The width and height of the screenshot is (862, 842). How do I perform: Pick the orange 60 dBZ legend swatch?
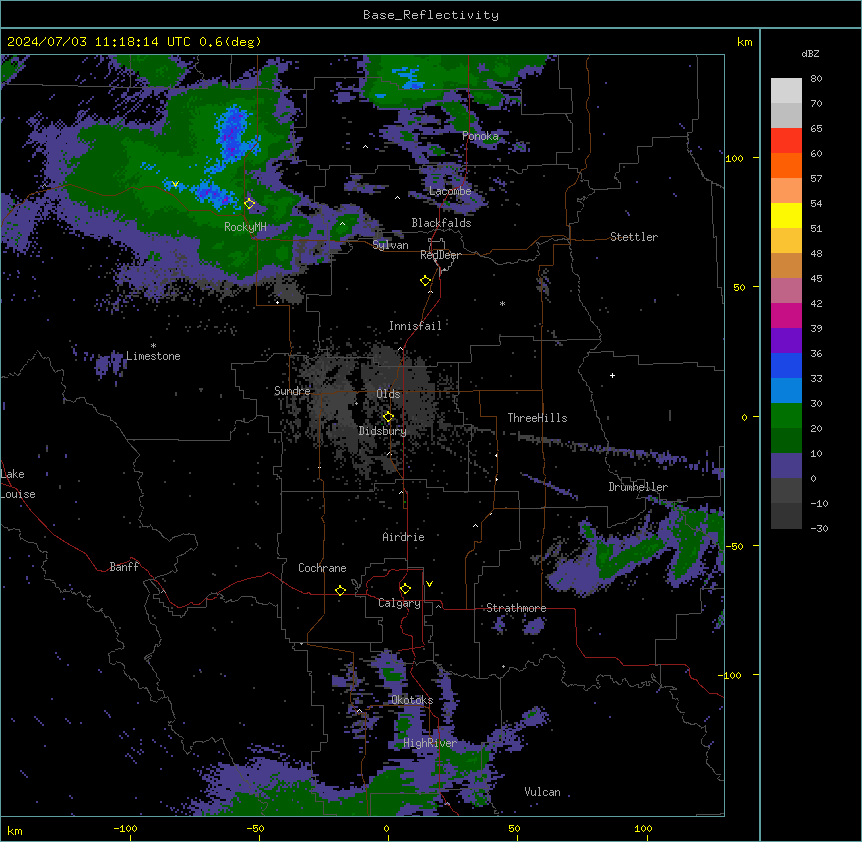point(786,165)
